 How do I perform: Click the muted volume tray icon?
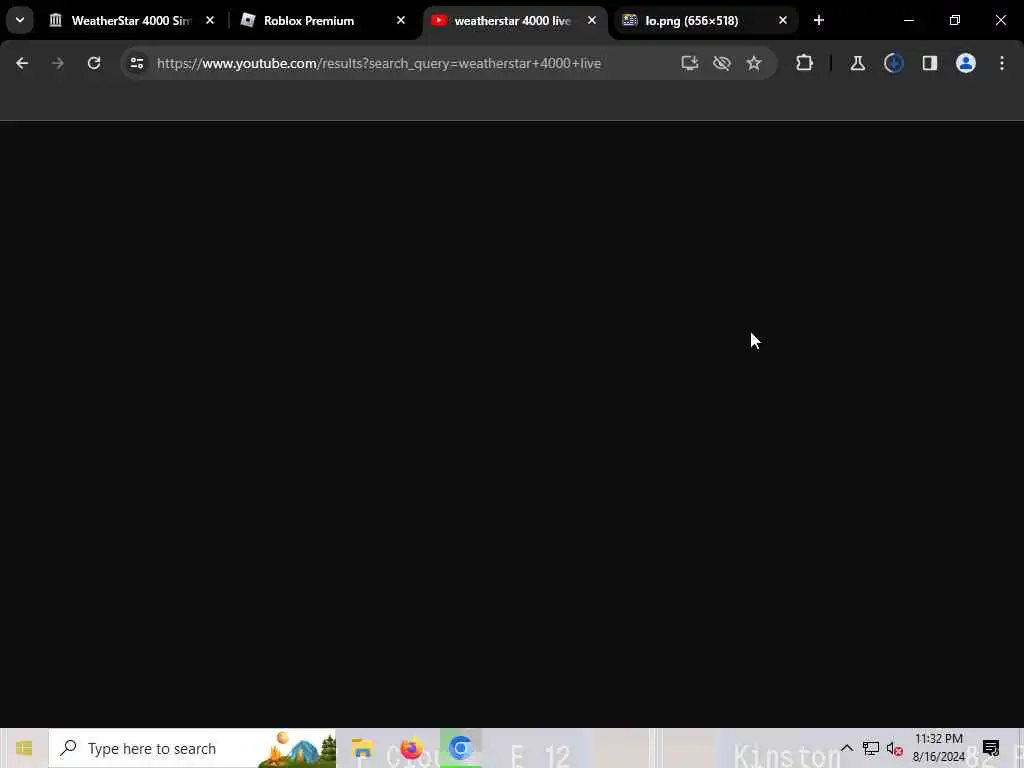(x=895, y=749)
